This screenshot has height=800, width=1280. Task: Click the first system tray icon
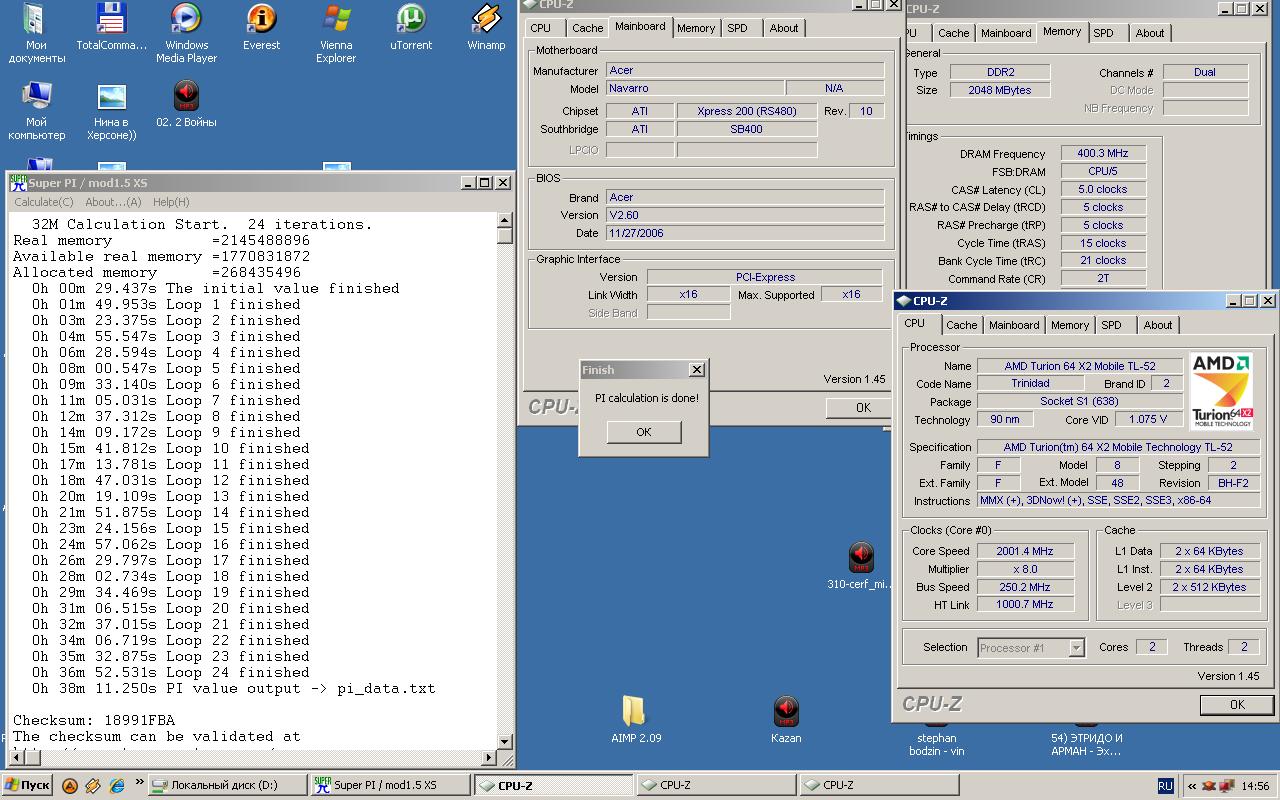pyautogui.click(x=1208, y=786)
